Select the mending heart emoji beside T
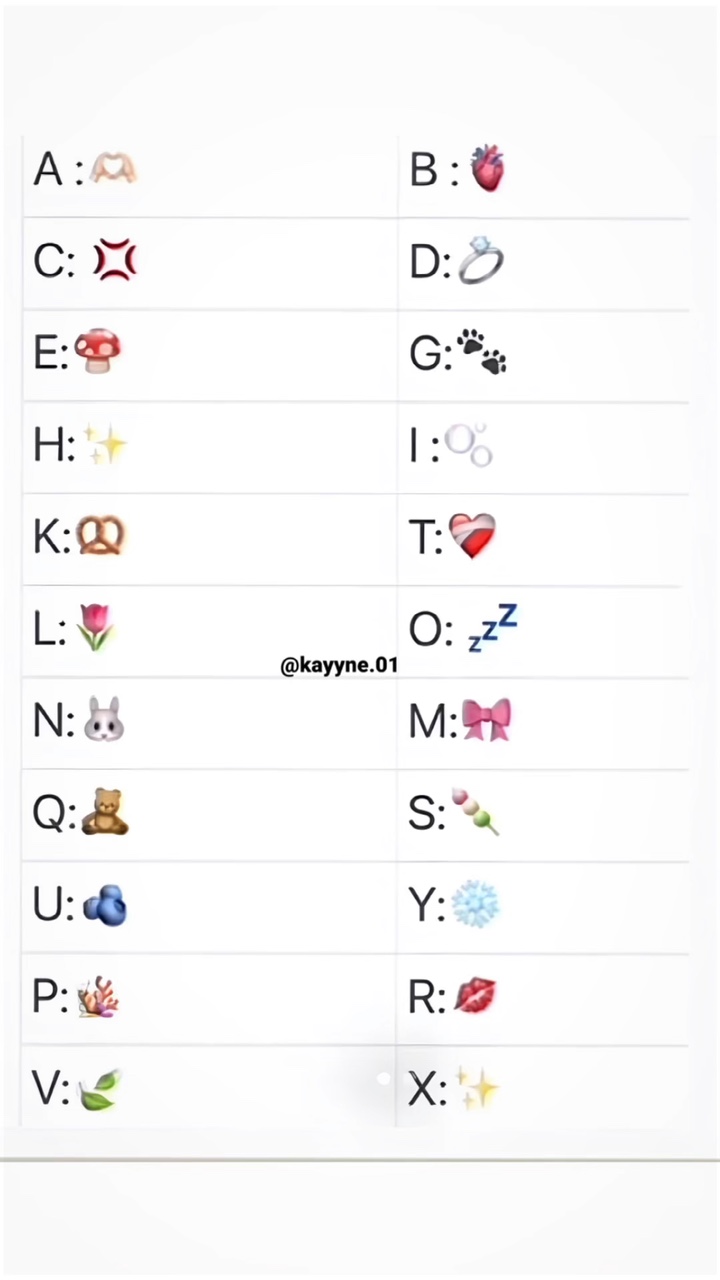The image size is (720, 1280). coord(472,537)
